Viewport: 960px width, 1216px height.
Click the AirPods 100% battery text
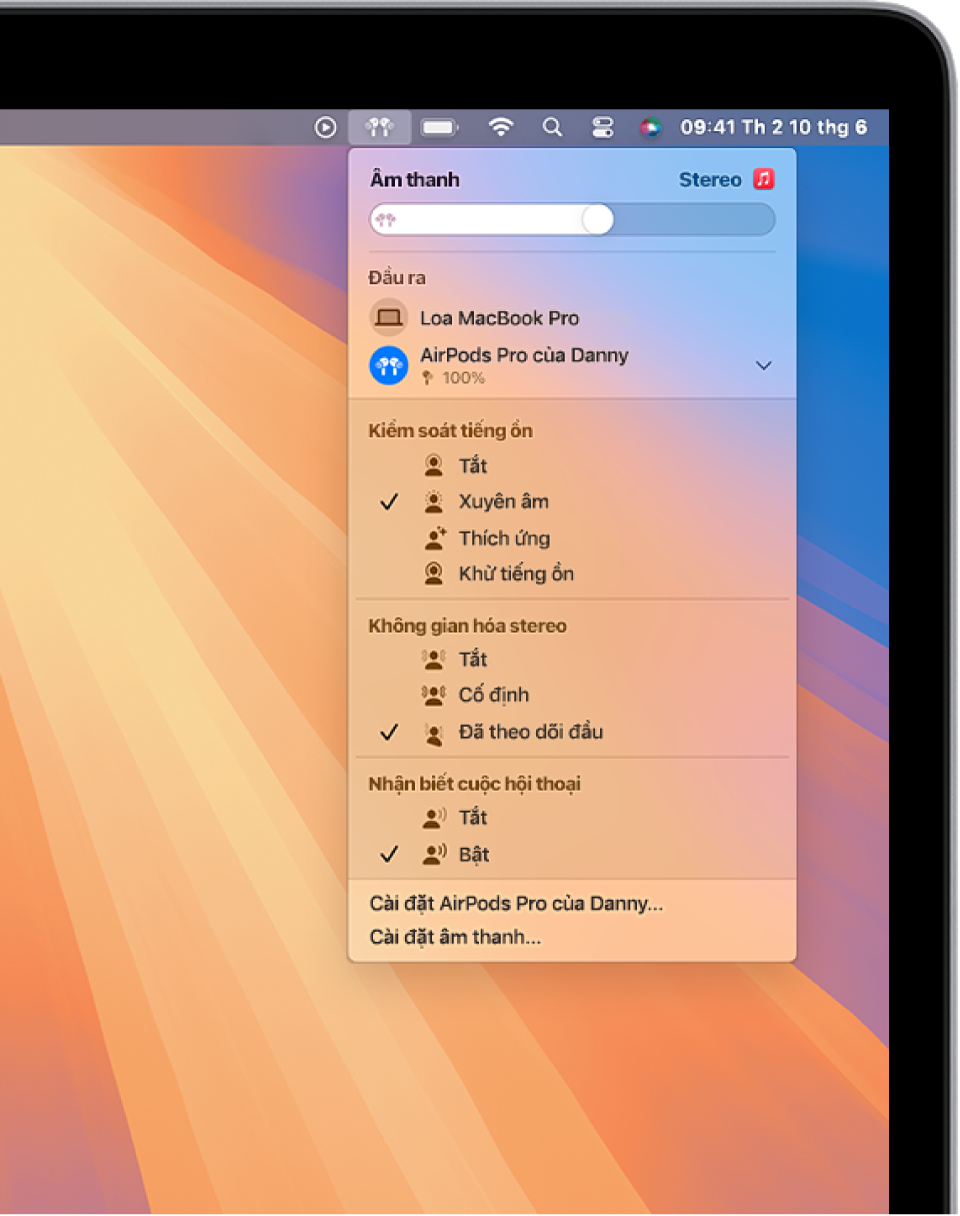pos(464,378)
